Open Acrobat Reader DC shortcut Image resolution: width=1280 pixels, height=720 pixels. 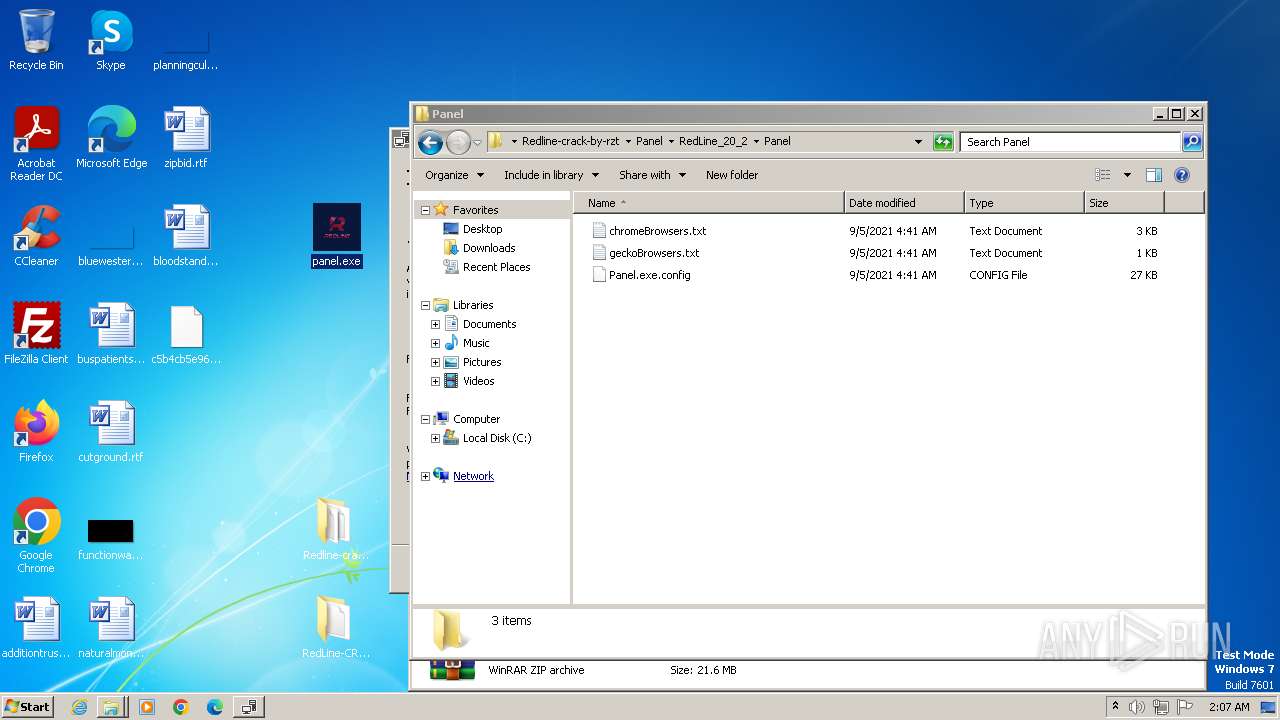click(36, 143)
